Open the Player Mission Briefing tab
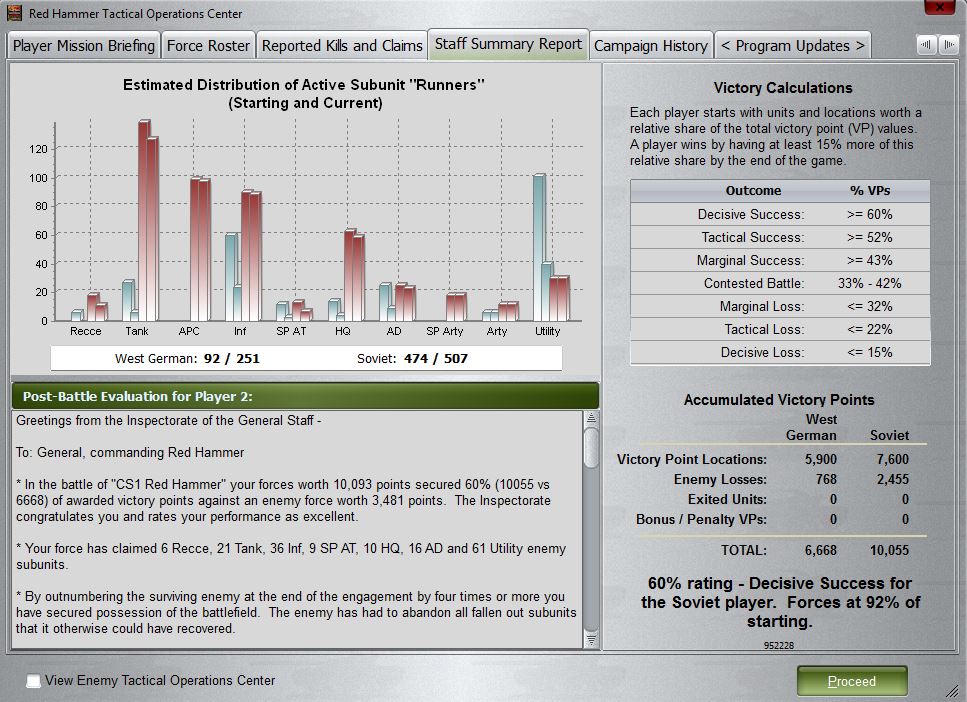This screenshot has width=967, height=702. [x=83, y=46]
